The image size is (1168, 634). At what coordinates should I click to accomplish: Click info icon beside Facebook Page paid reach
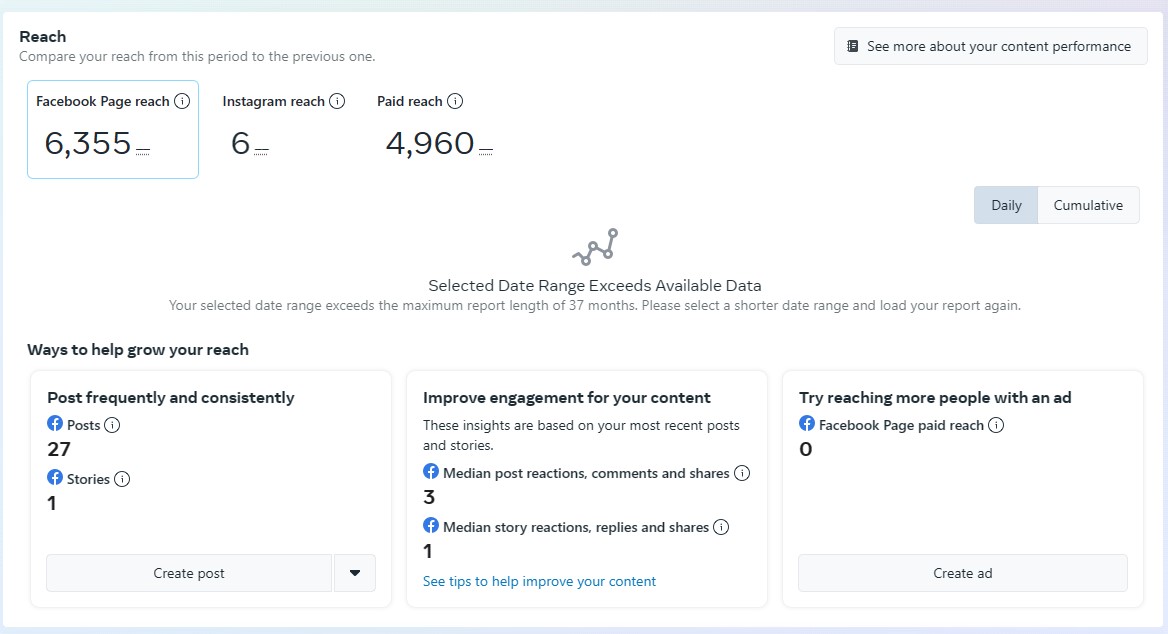[996, 425]
